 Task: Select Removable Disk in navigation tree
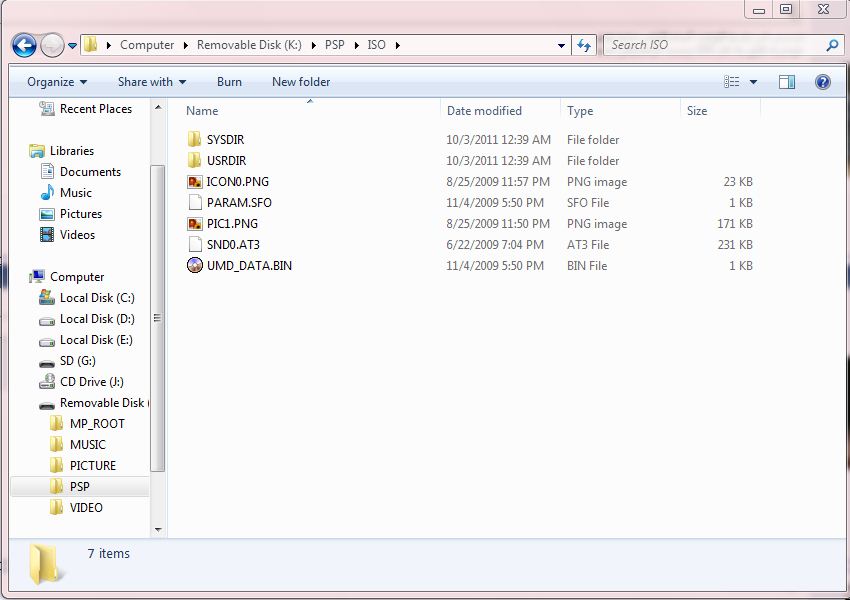[93, 403]
